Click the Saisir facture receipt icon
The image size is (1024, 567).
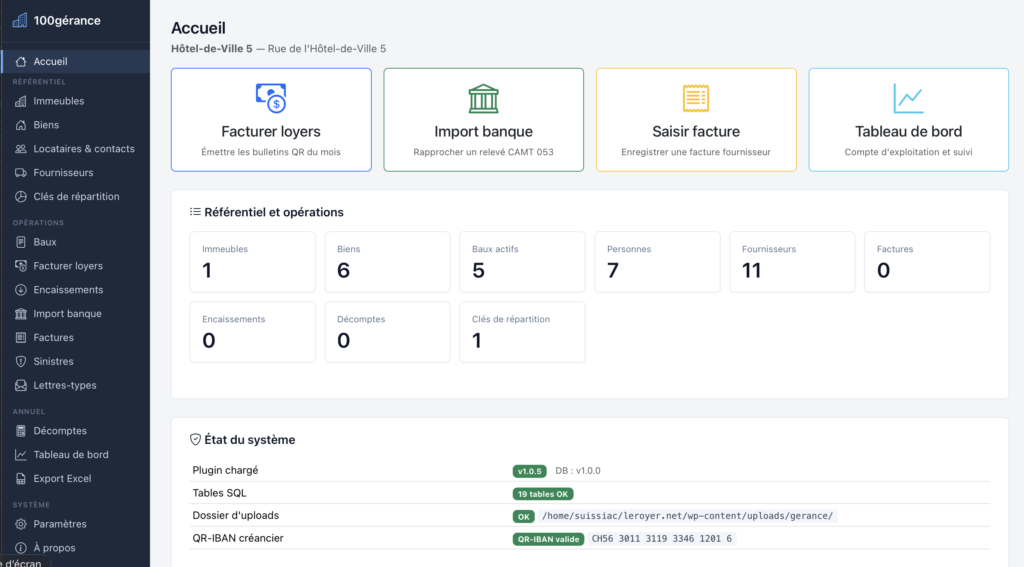coord(696,99)
